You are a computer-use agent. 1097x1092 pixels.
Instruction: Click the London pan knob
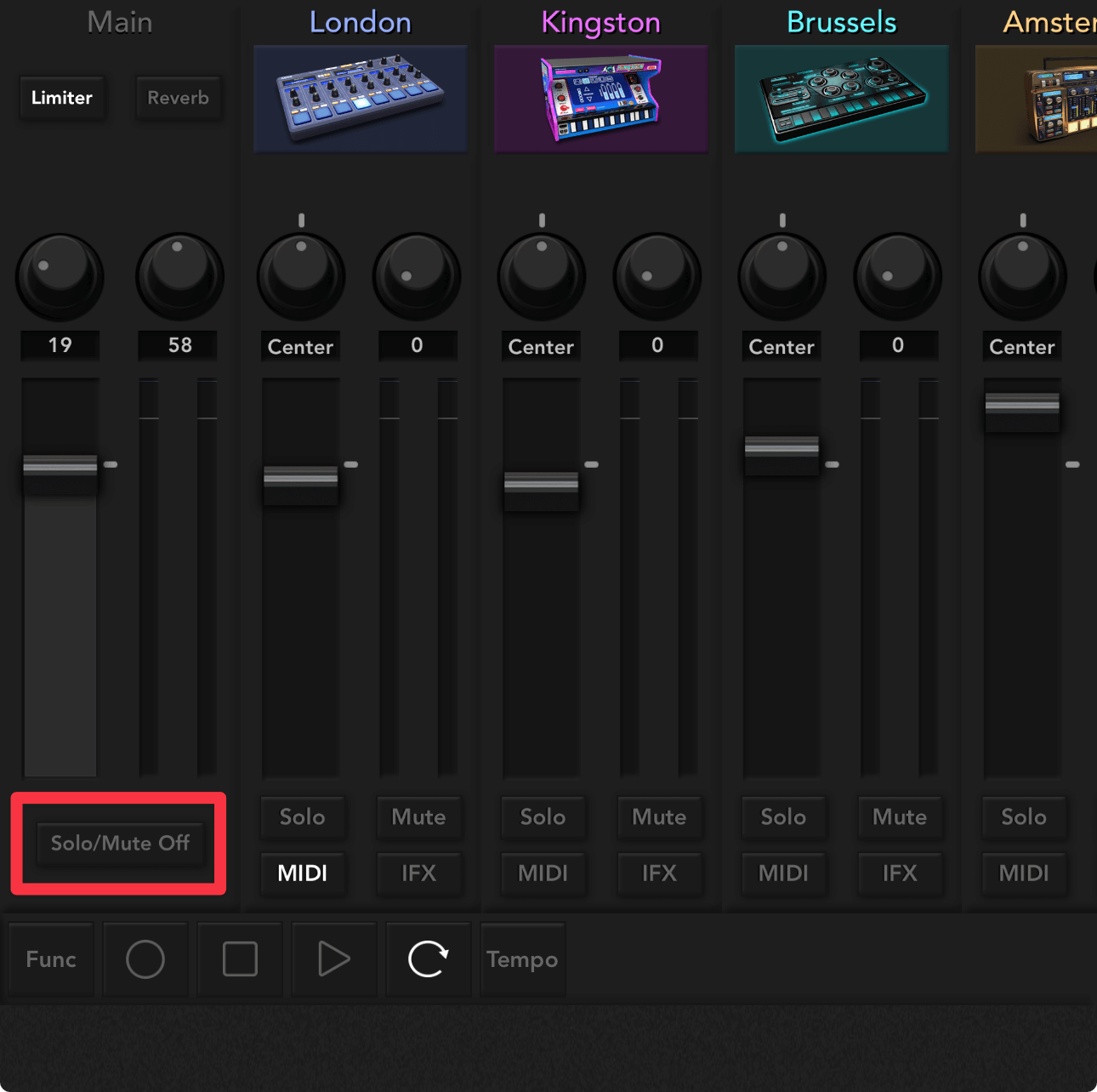click(x=301, y=276)
